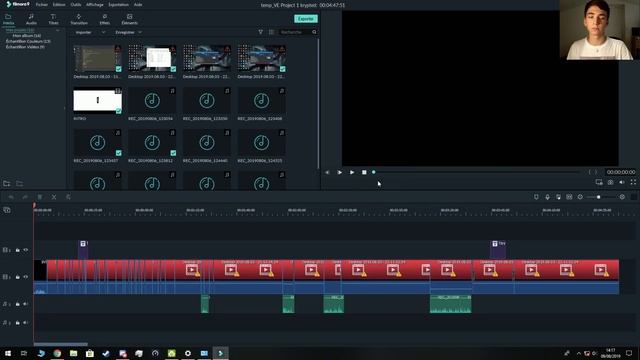Viewport: 640px width, 360px height.
Task: Lock video track 1
Action: click(x=18, y=277)
